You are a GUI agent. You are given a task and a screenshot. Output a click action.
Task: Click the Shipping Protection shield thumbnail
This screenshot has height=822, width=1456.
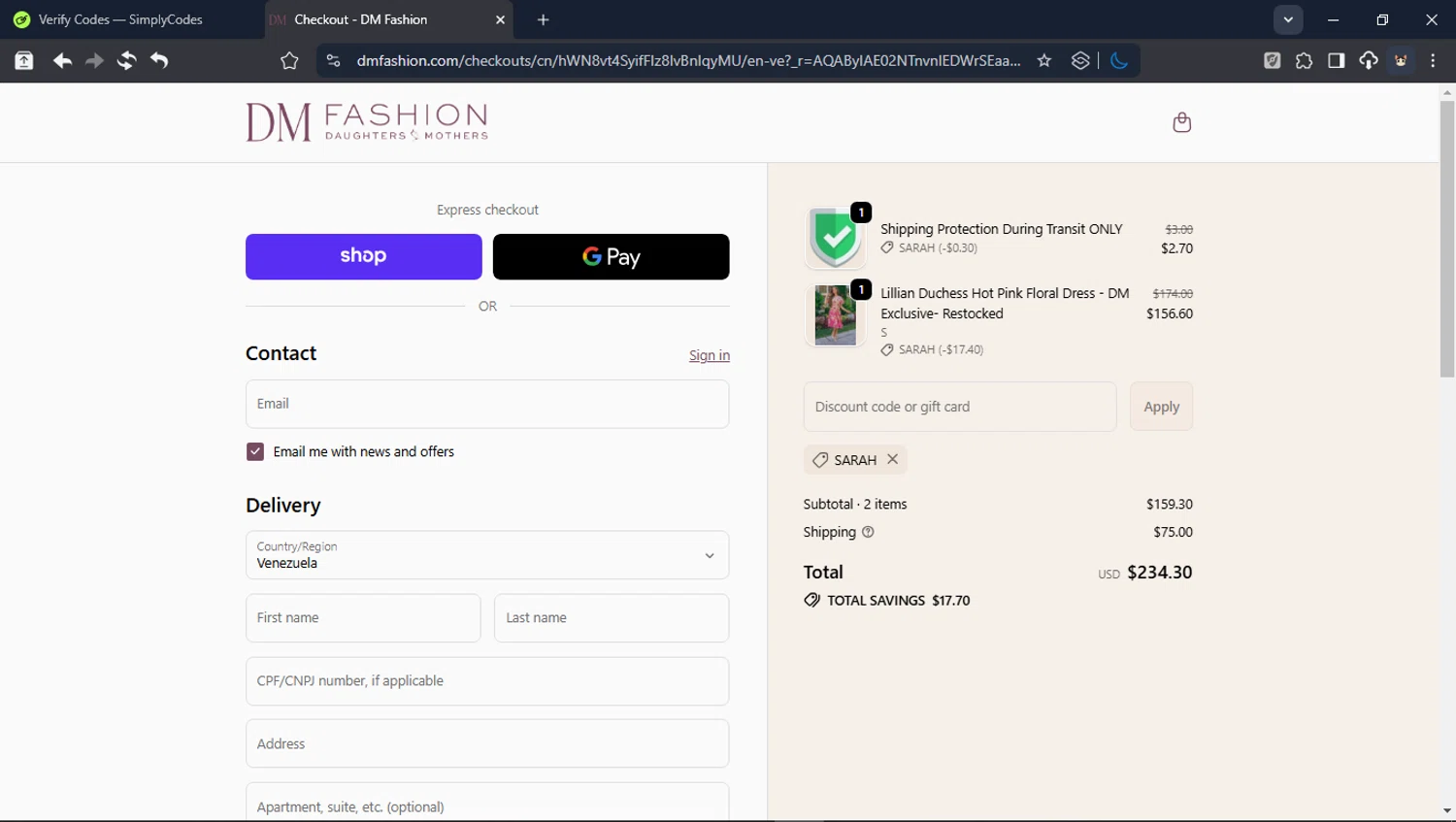click(x=835, y=238)
